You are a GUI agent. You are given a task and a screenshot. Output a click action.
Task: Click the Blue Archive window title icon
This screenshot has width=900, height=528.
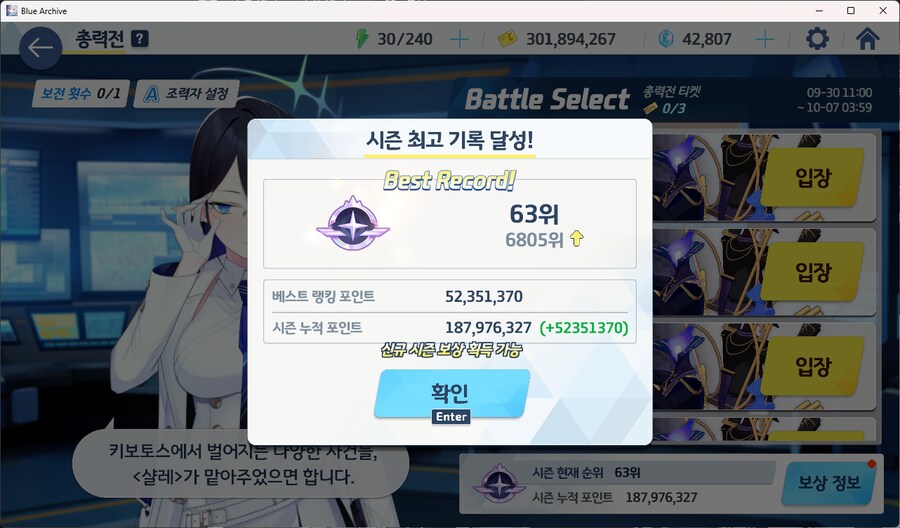click(x=11, y=10)
